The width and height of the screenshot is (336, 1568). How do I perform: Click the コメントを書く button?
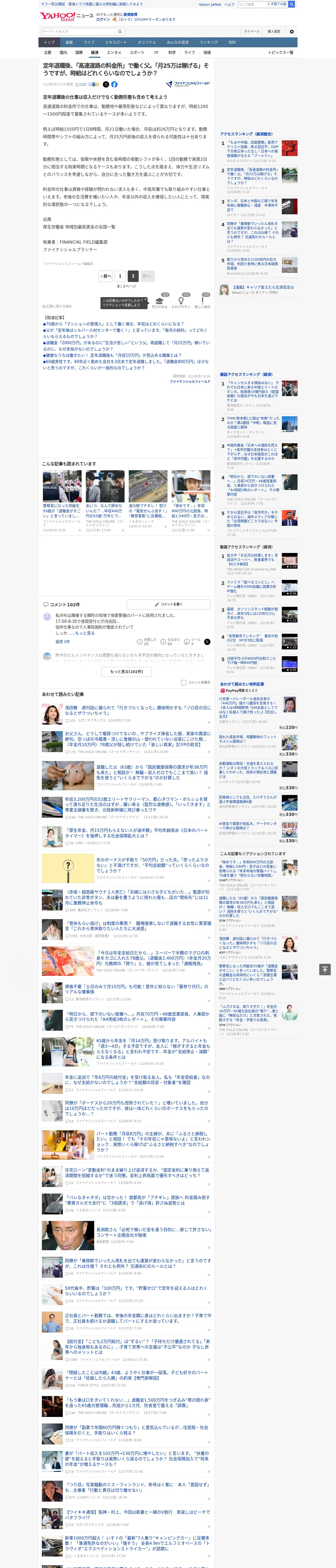[168, 604]
